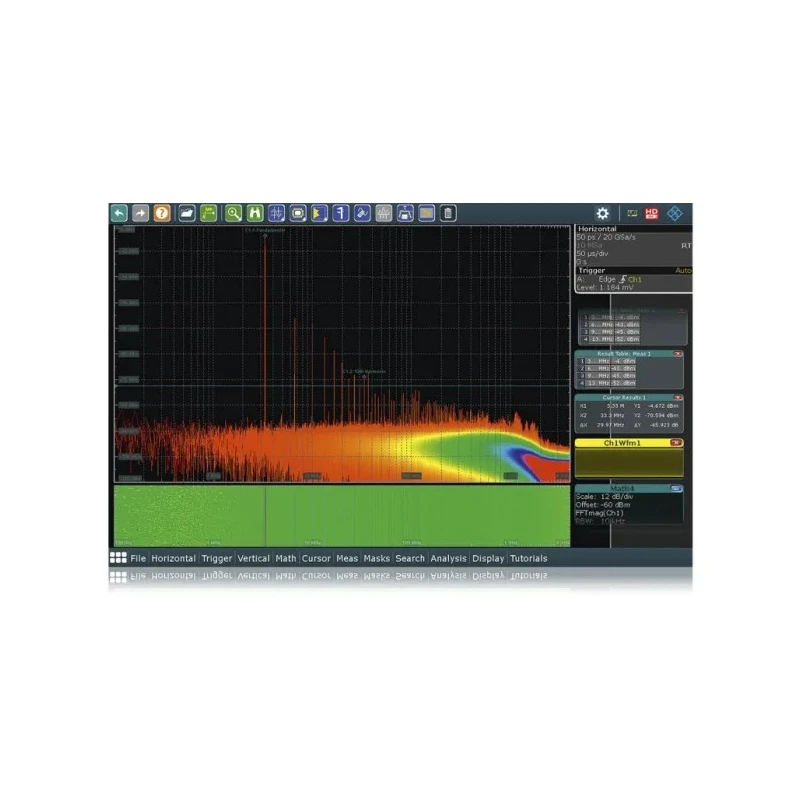The height and width of the screenshot is (800, 800).
Task: Click the 'Level: 1.184 mV' trigger text
Action: pyautogui.click(x=605, y=287)
